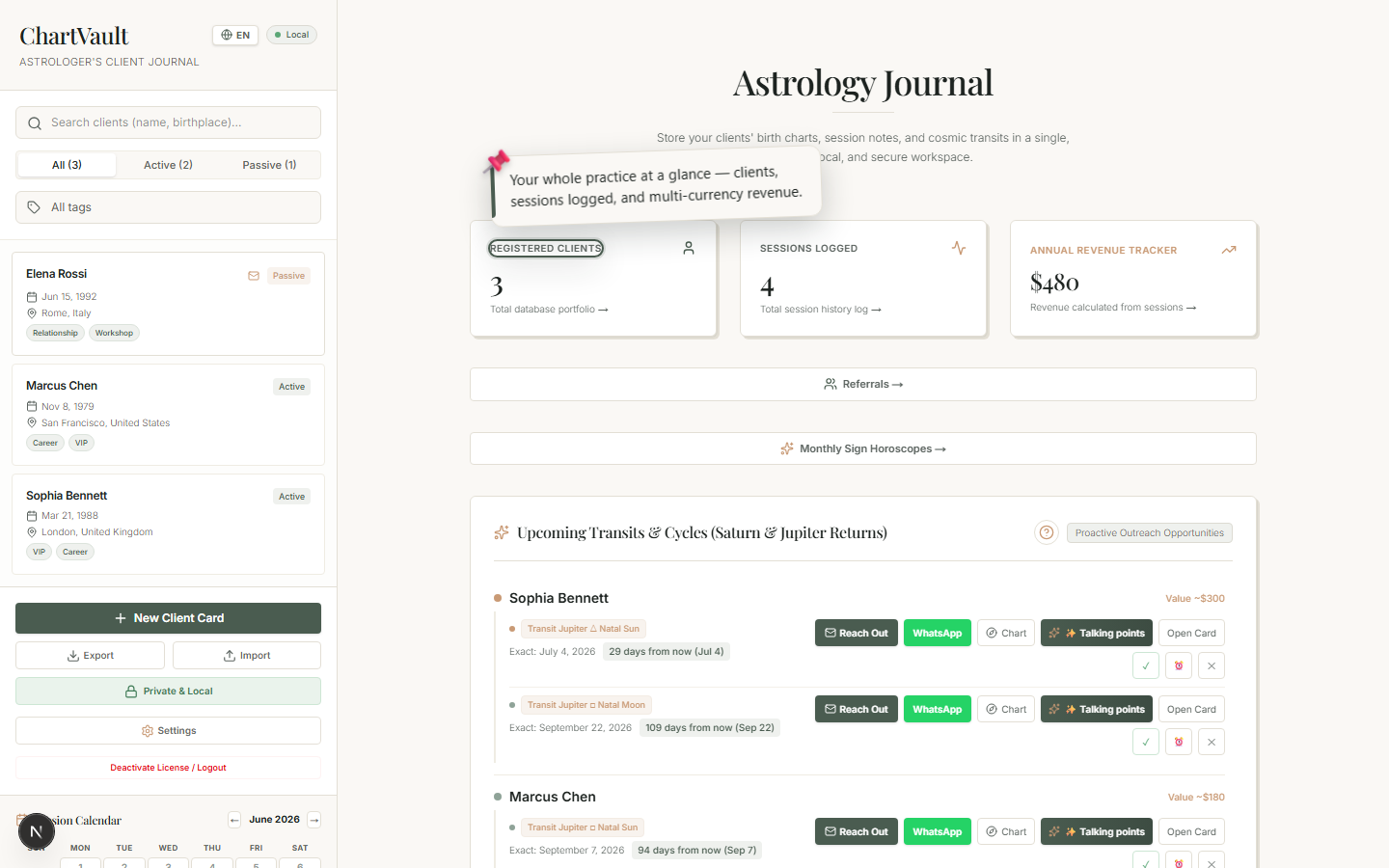WhatsApp Sophia about Jupiter Natal Sun transit
The height and width of the screenshot is (868, 1389).
point(938,633)
